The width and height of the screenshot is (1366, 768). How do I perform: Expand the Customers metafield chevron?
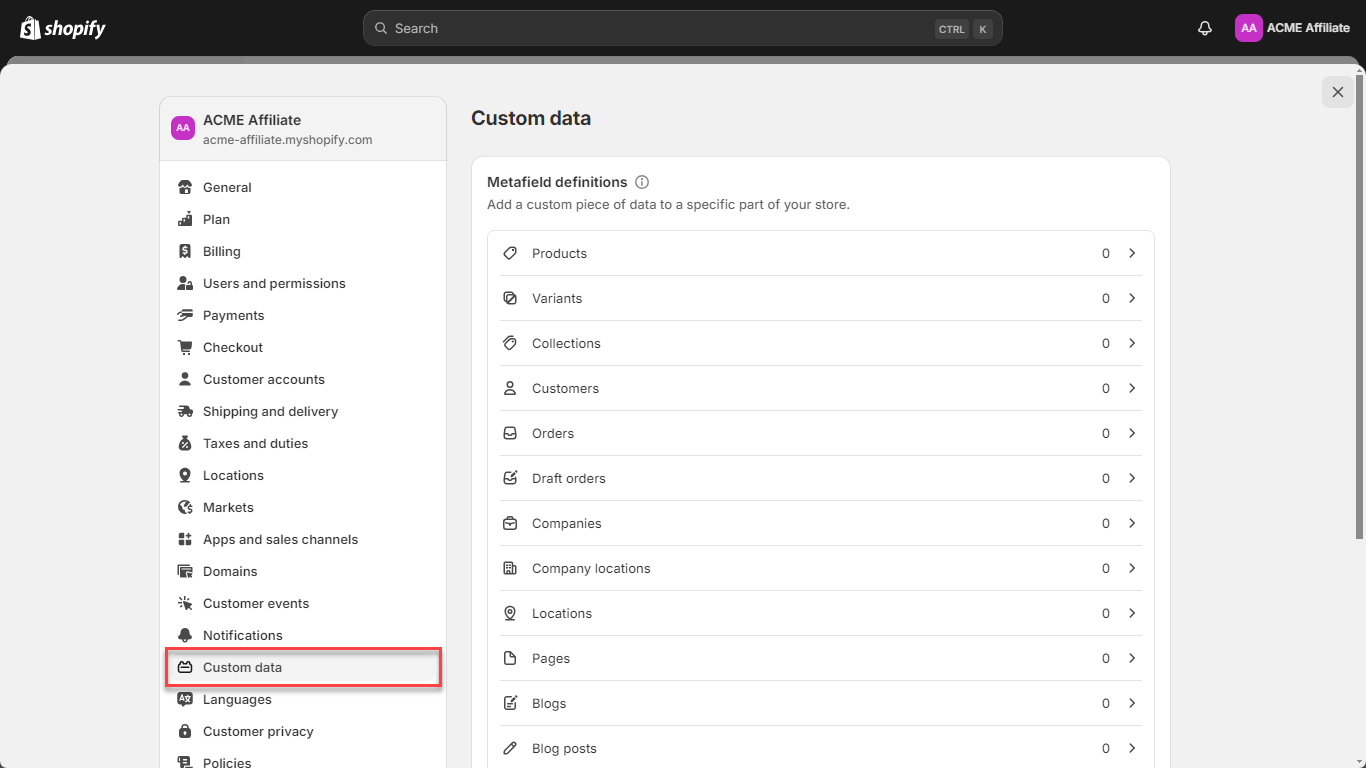pos(1132,388)
